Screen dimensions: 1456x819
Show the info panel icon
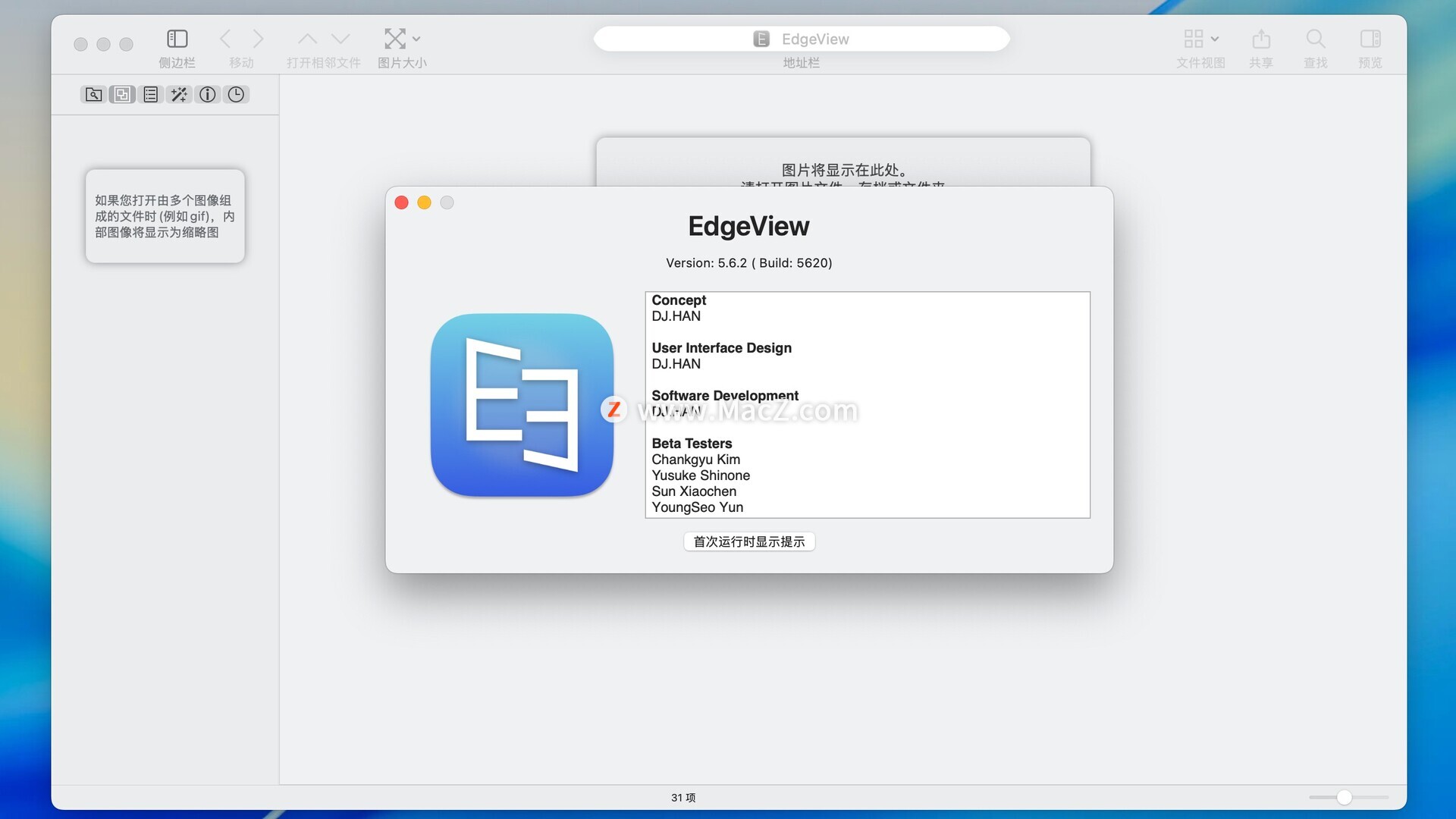click(208, 95)
